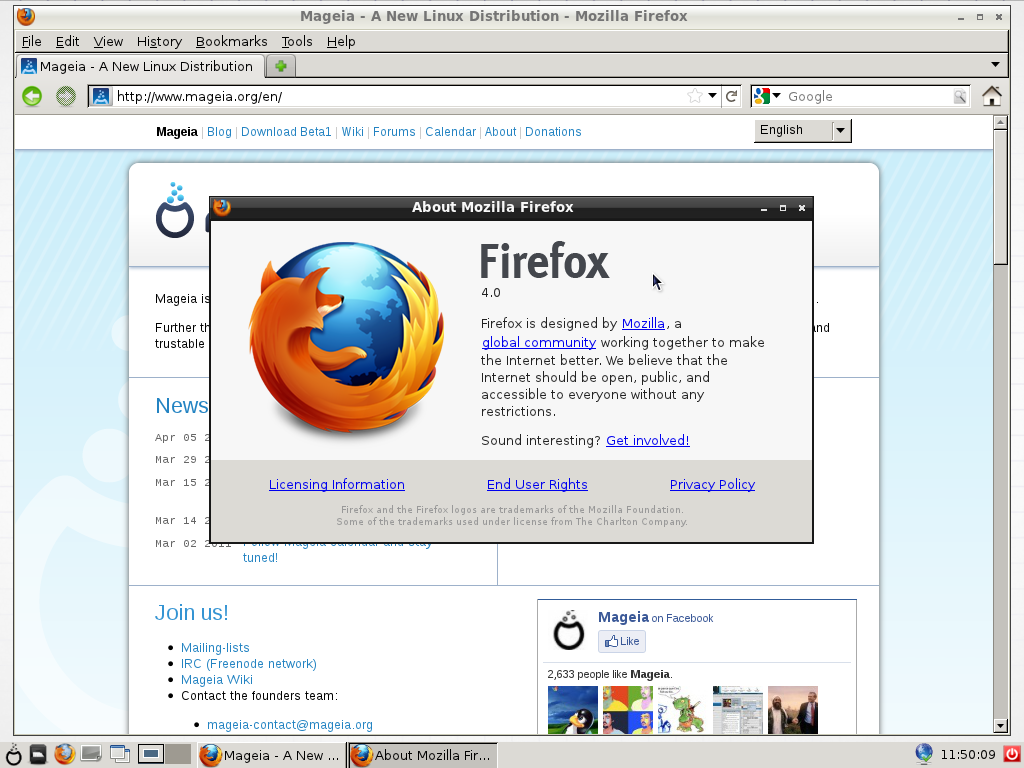
Task: Open the Wiki navigation link
Action: point(352,131)
